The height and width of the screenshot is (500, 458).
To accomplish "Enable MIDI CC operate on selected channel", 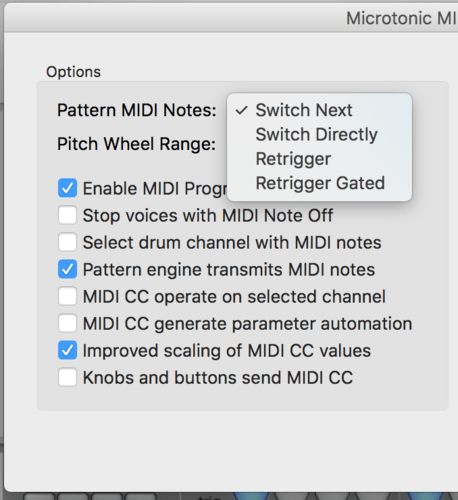I will click(x=67, y=296).
